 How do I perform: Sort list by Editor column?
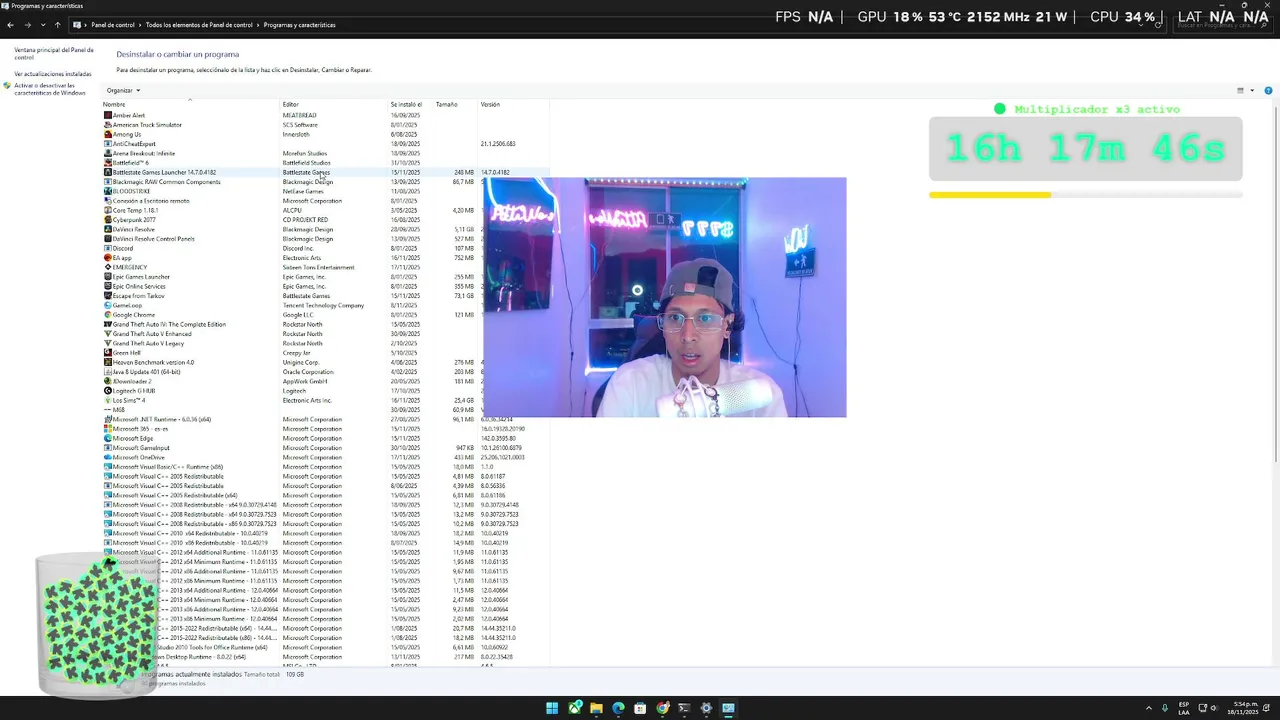click(x=334, y=104)
